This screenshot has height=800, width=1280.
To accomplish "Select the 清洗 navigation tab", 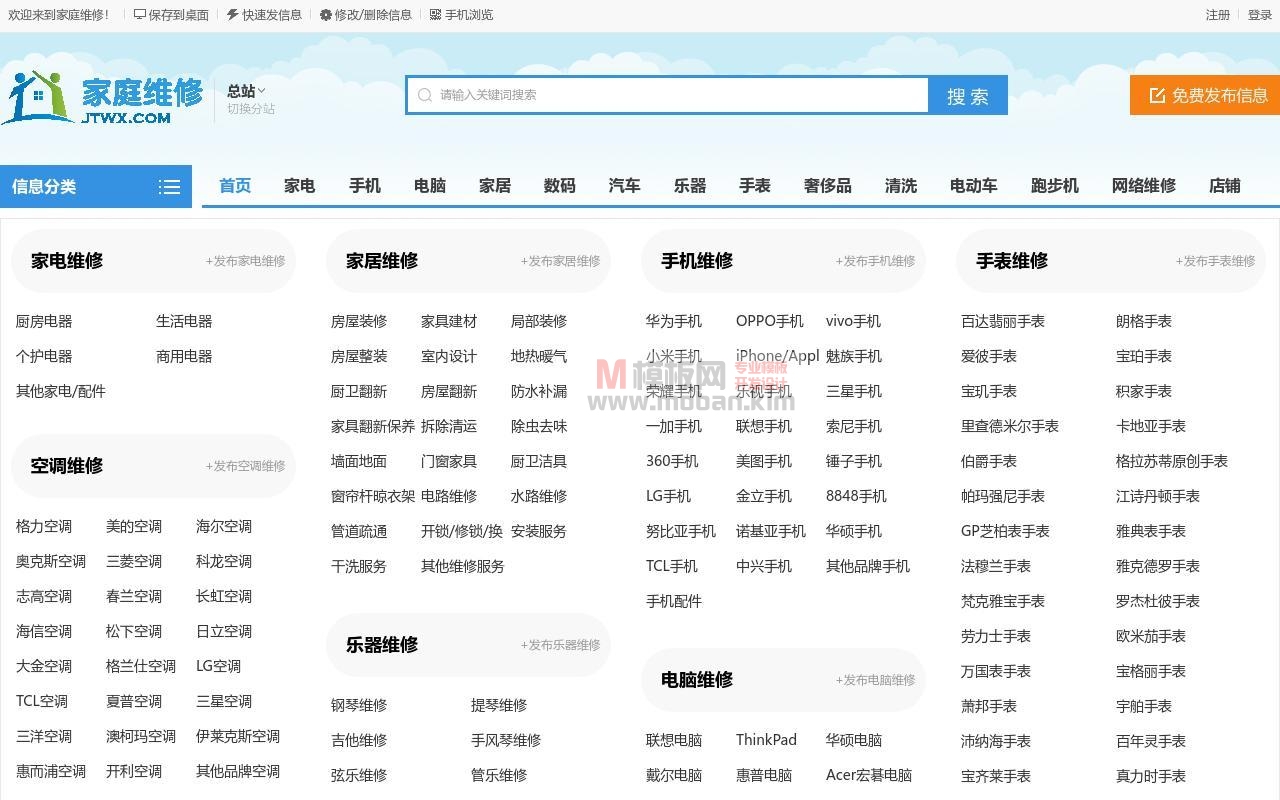I will (901, 186).
